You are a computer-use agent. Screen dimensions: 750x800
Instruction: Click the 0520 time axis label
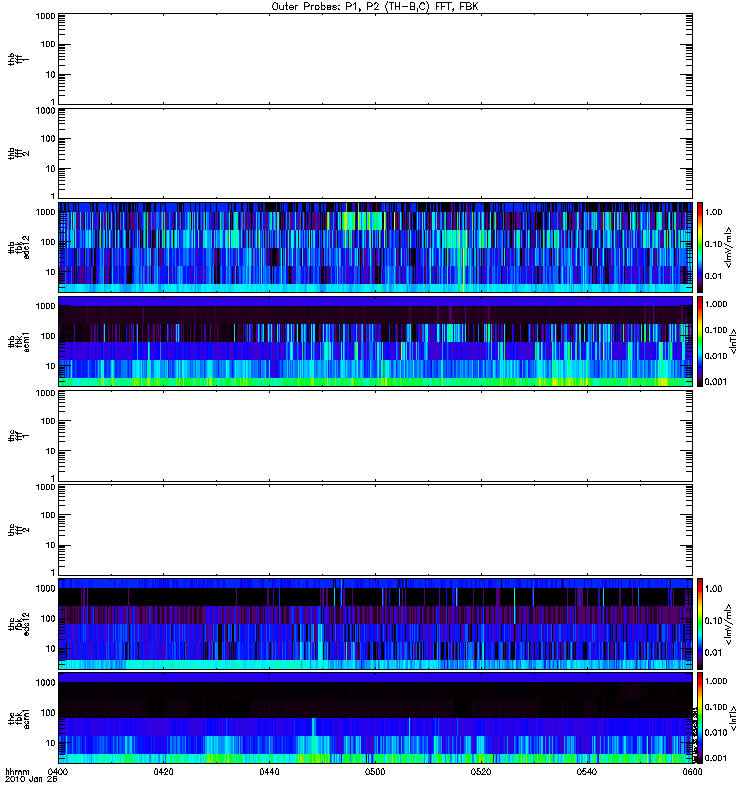(481, 771)
